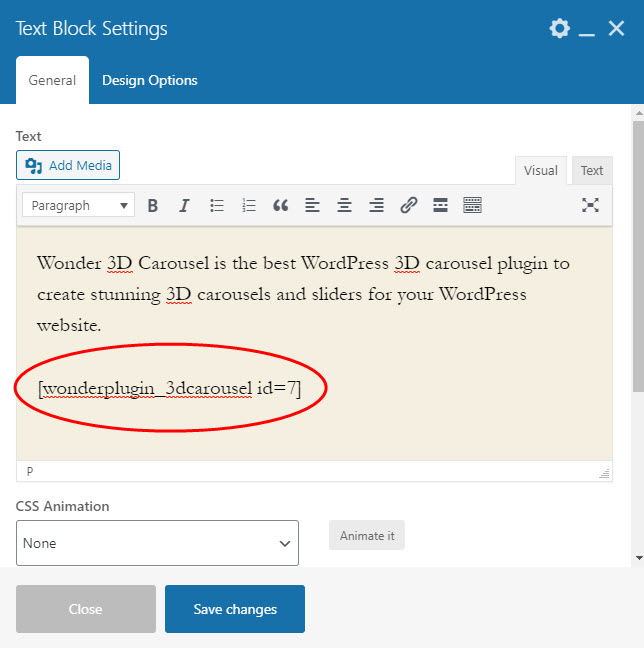Image resolution: width=644 pixels, height=648 pixels.
Task: Insert the Read More tag
Action: tap(440, 205)
